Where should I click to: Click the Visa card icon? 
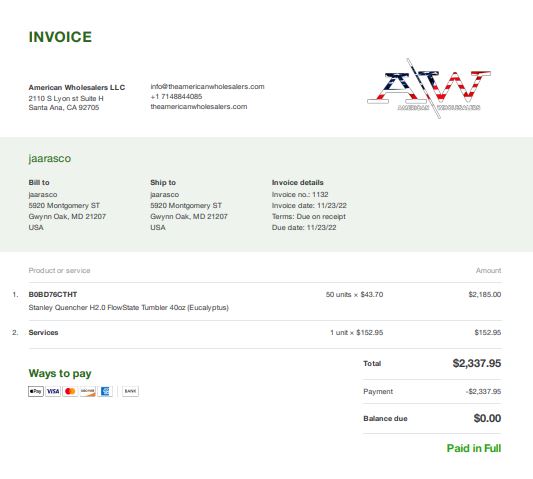click(x=53, y=391)
